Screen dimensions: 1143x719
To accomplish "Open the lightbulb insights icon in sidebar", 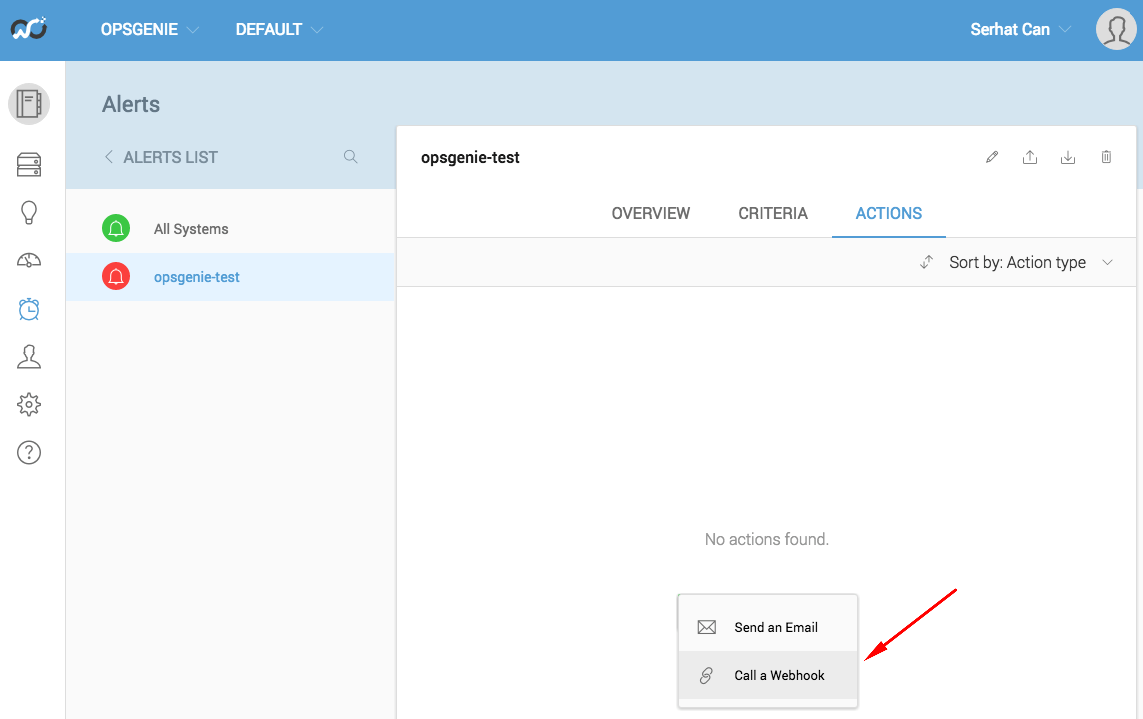I will (x=29, y=212).
